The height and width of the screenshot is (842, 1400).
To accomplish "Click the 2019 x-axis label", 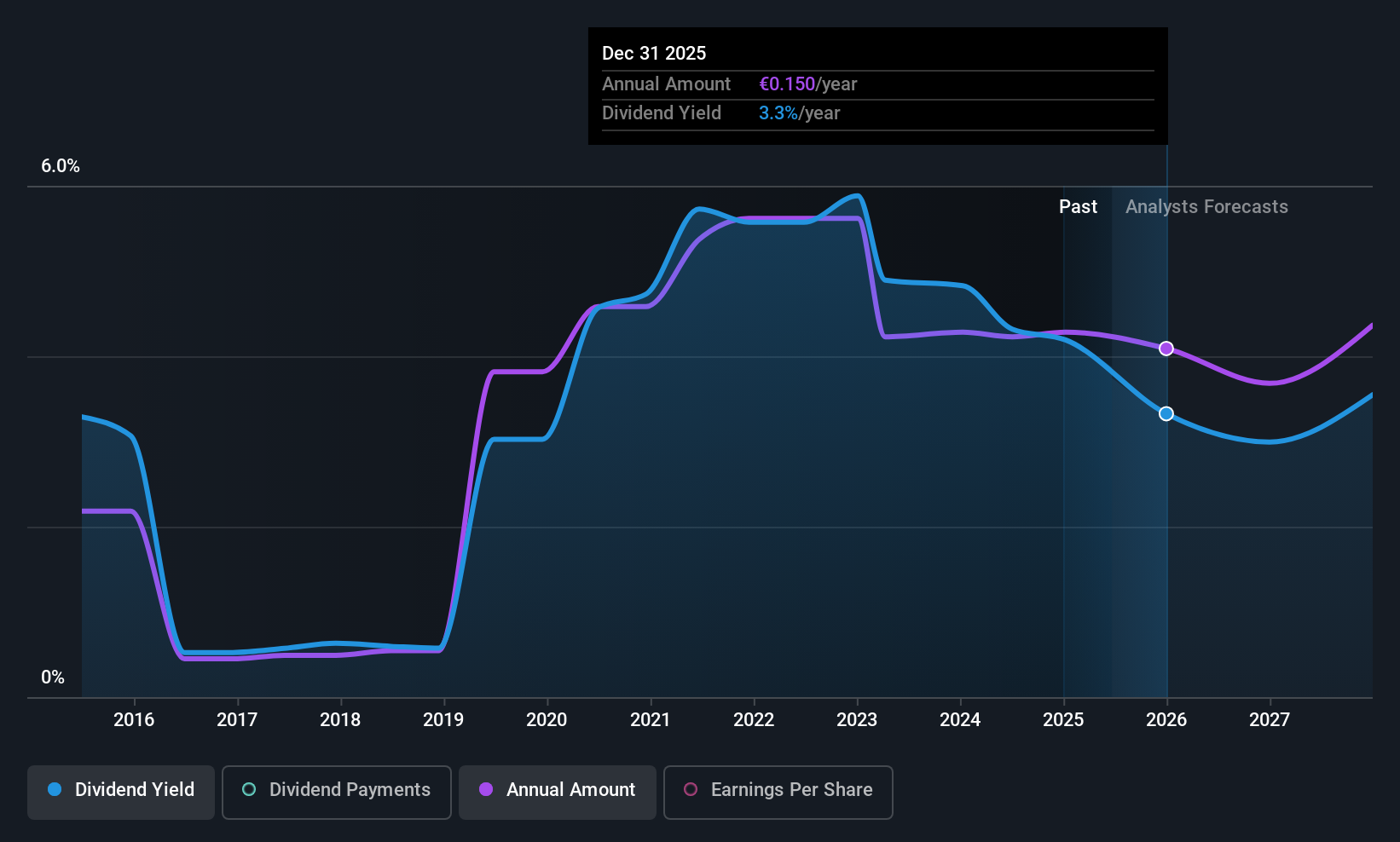I will (443, 720).
